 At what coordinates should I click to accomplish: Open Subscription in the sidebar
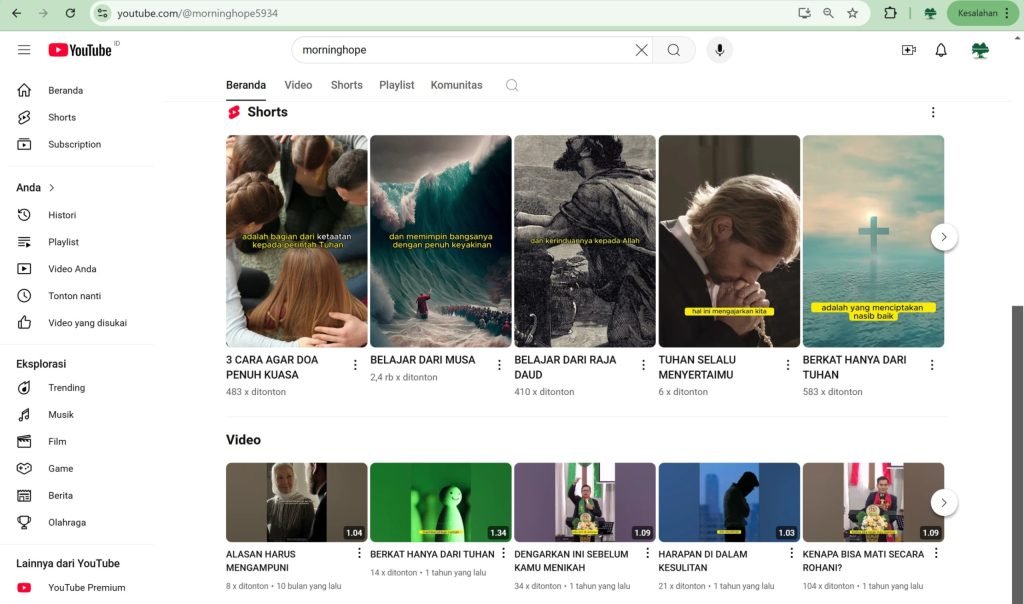(74, 144)
